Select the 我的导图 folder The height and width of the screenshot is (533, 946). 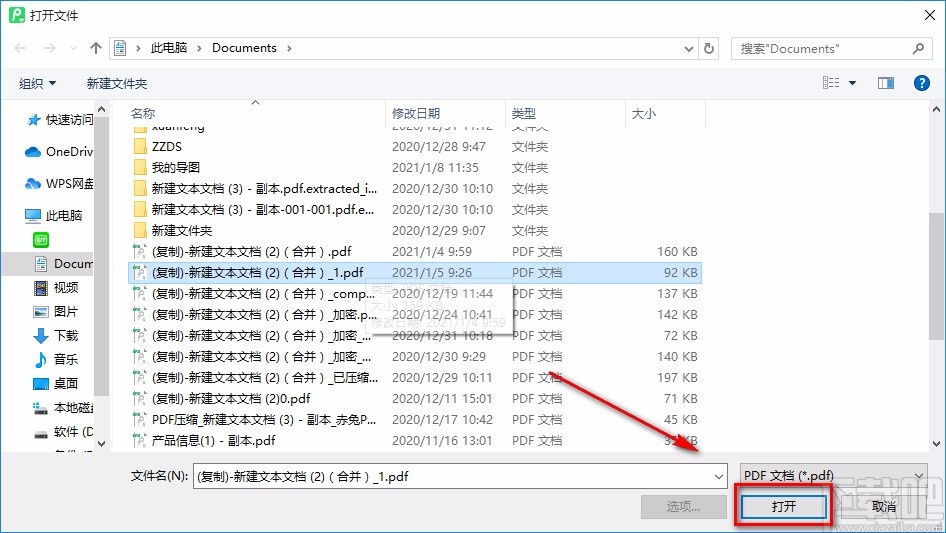point(415,168)
